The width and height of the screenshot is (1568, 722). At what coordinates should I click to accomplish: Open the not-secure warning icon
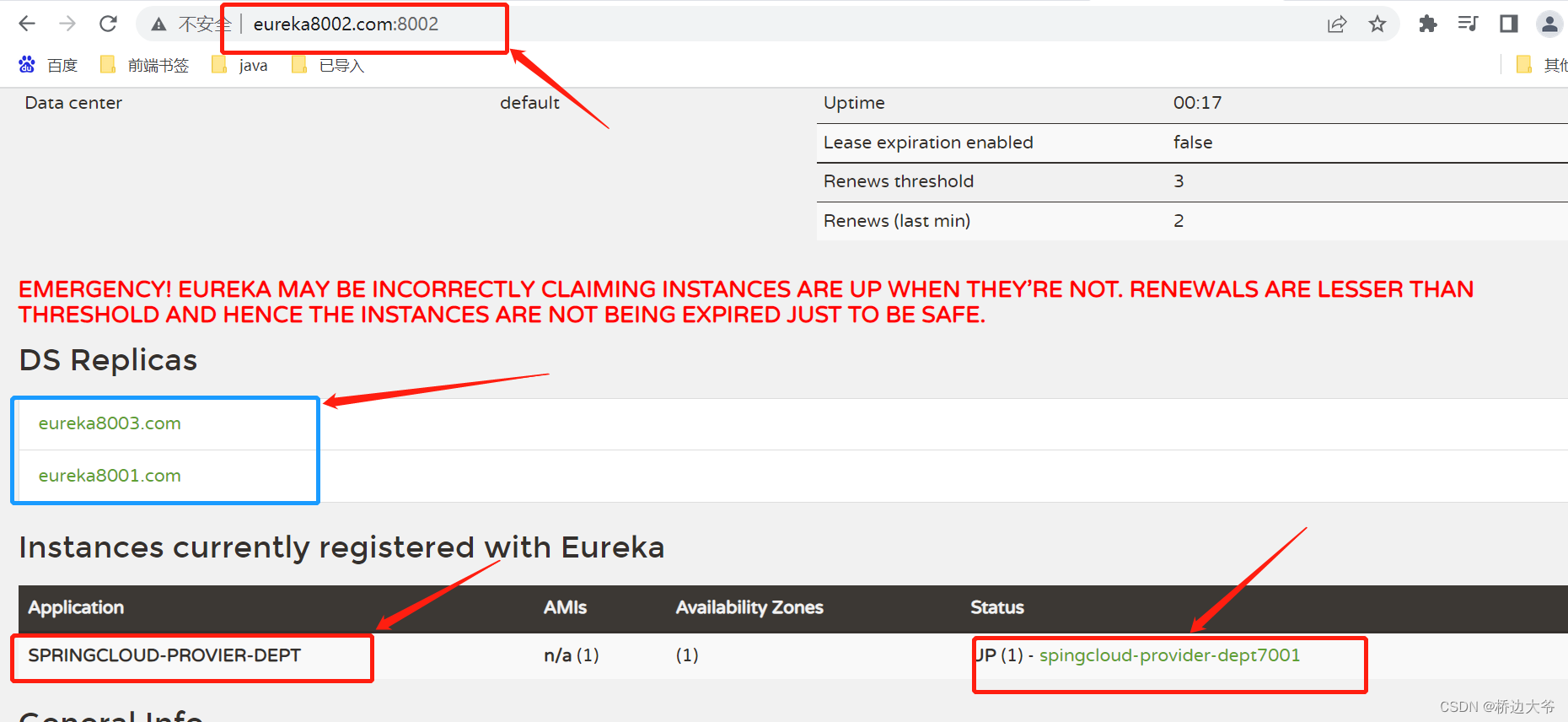(x=158, y=24)
